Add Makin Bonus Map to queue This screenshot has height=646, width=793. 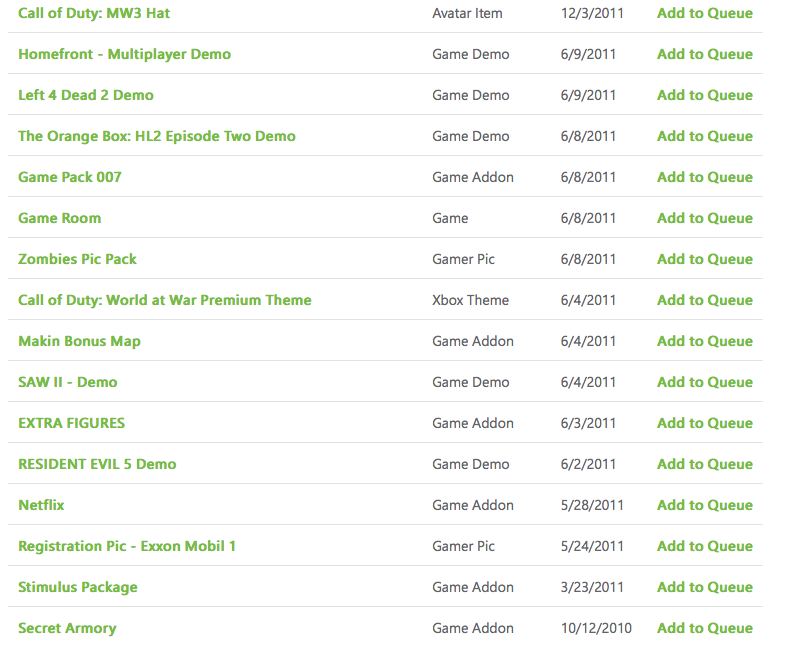point(705,341)
